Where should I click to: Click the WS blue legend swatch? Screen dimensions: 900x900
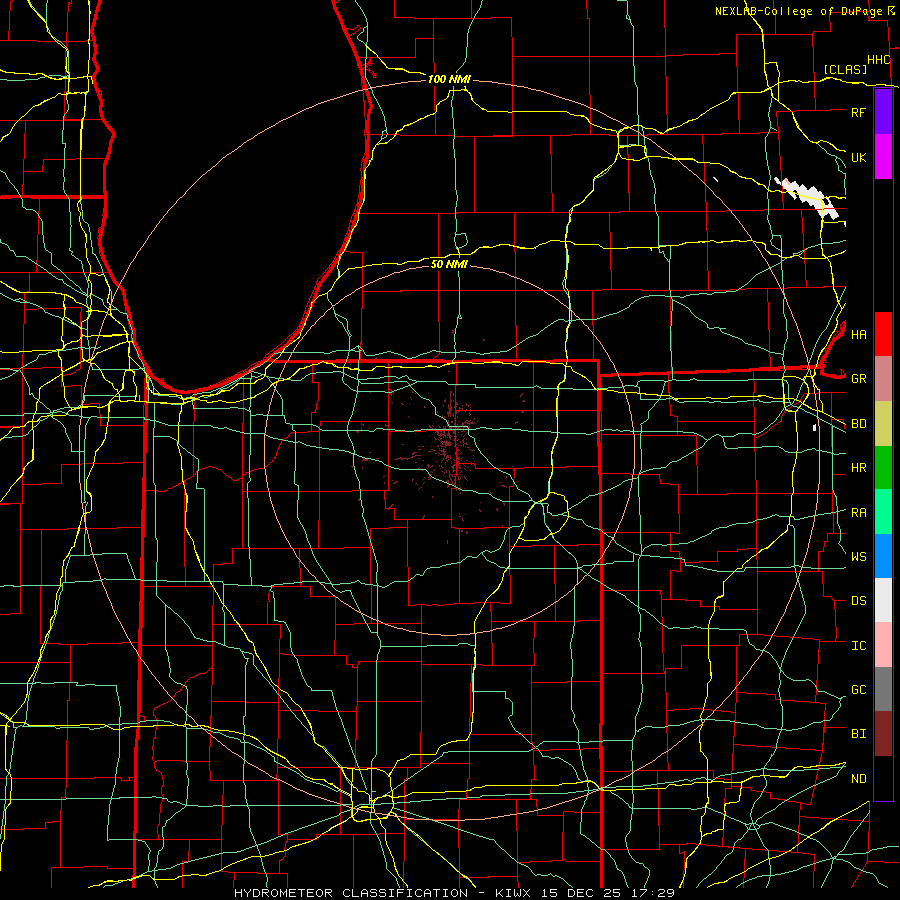pyautogui.click(x=883, y=556)
